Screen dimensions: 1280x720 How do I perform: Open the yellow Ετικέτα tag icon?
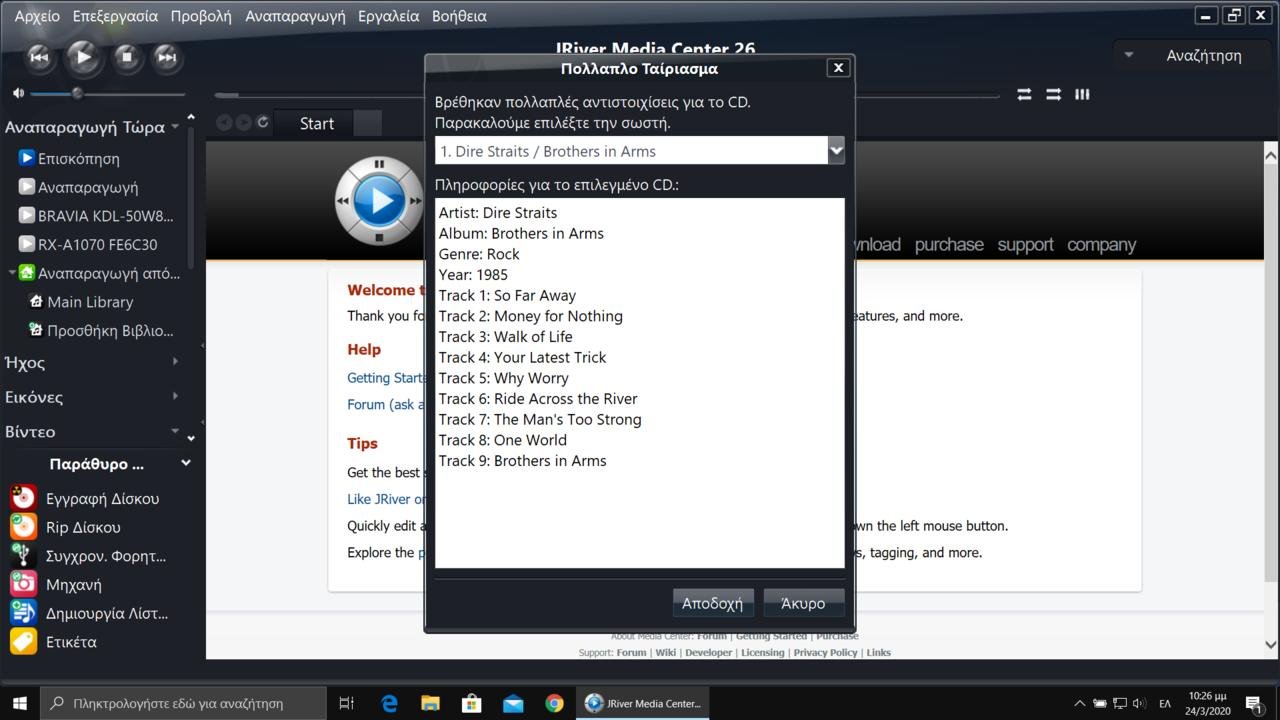[x=23, y=642]
